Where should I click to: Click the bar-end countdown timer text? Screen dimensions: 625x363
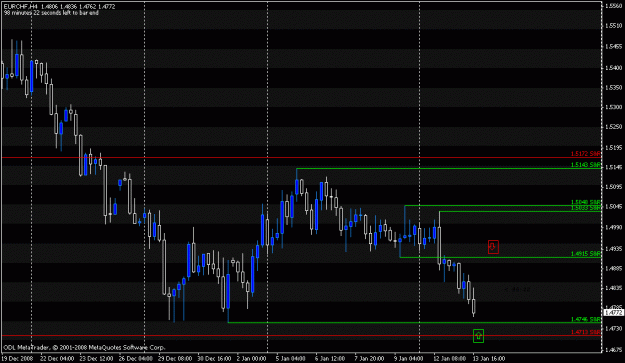tap(51, 13)
